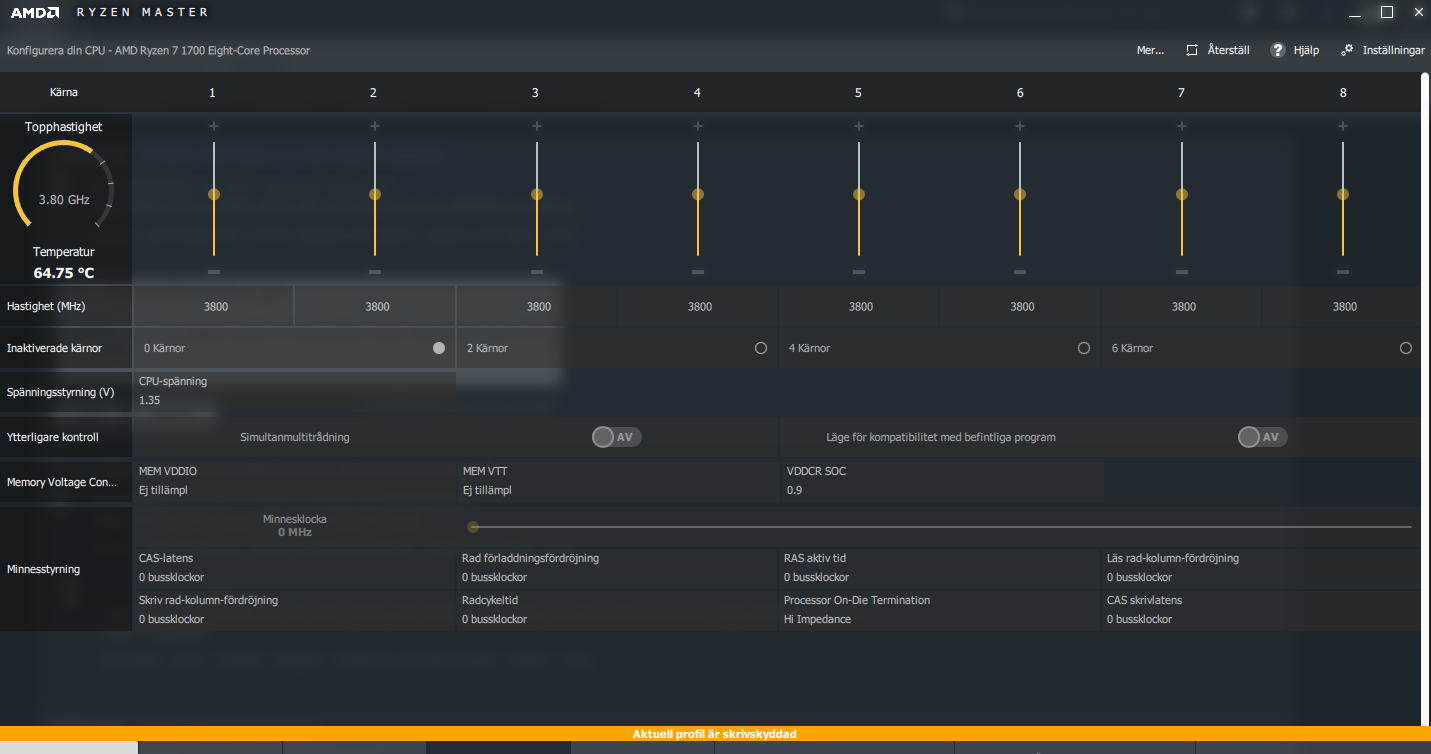This screenshot has width=1431, height=754.
Task: Raise core 4 speed using the plus icon
Action: coord(698,126)
